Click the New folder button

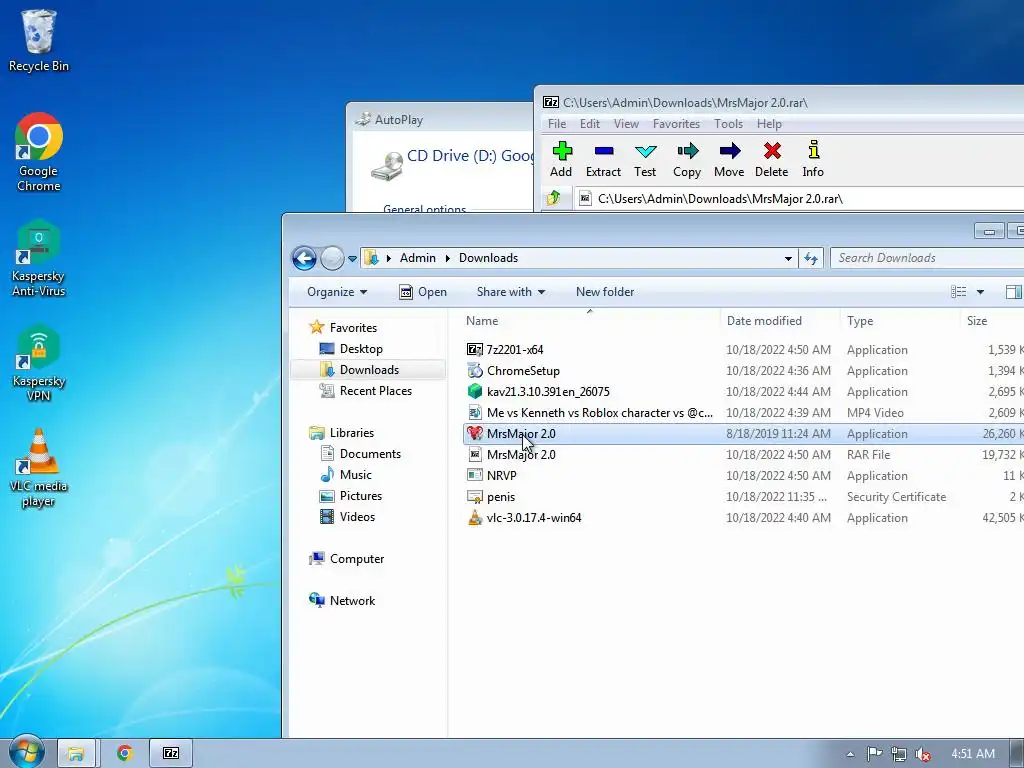[x=605, y=292]
